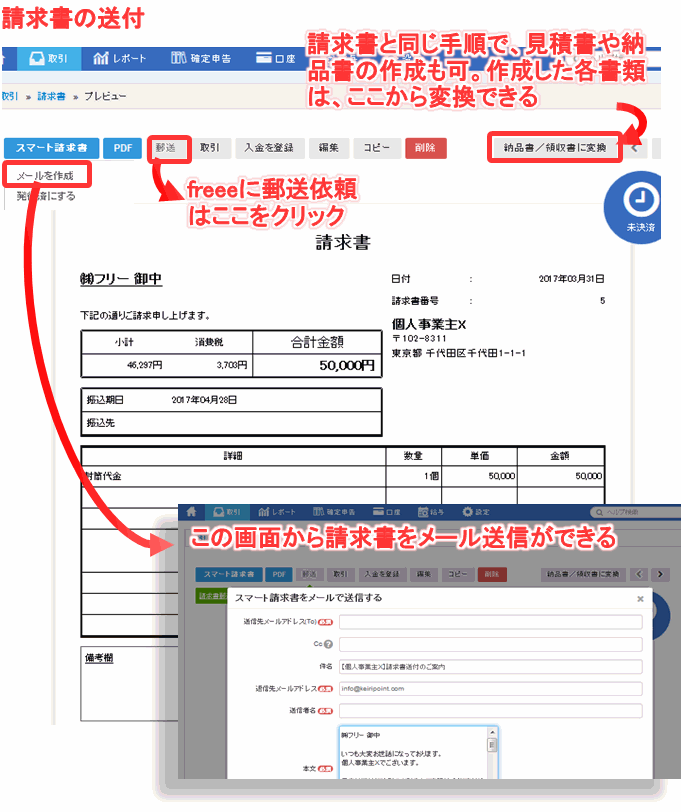Click コピー button in lower window toolbar

pos(457,574)
